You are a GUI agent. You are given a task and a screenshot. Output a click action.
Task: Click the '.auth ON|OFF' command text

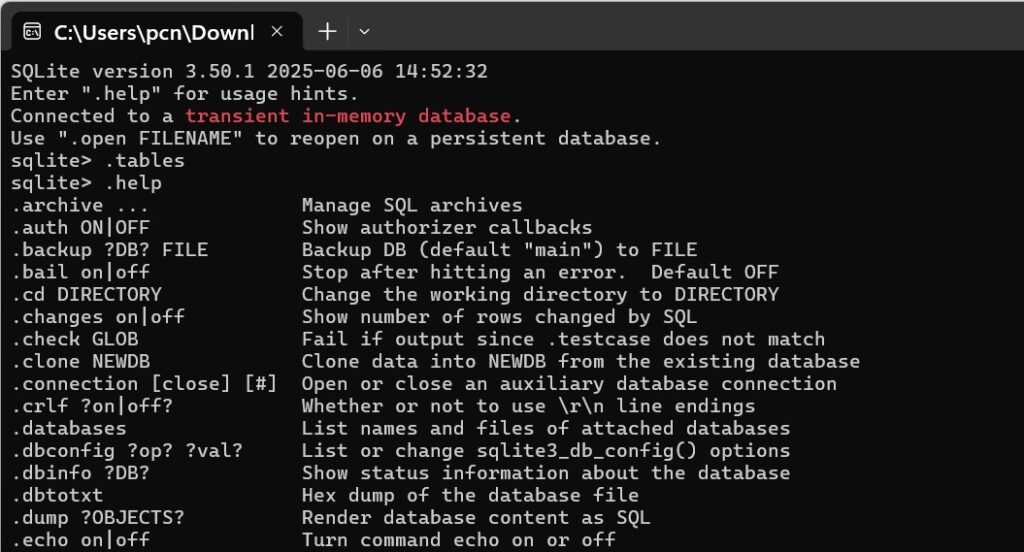(x=80, y=228)
